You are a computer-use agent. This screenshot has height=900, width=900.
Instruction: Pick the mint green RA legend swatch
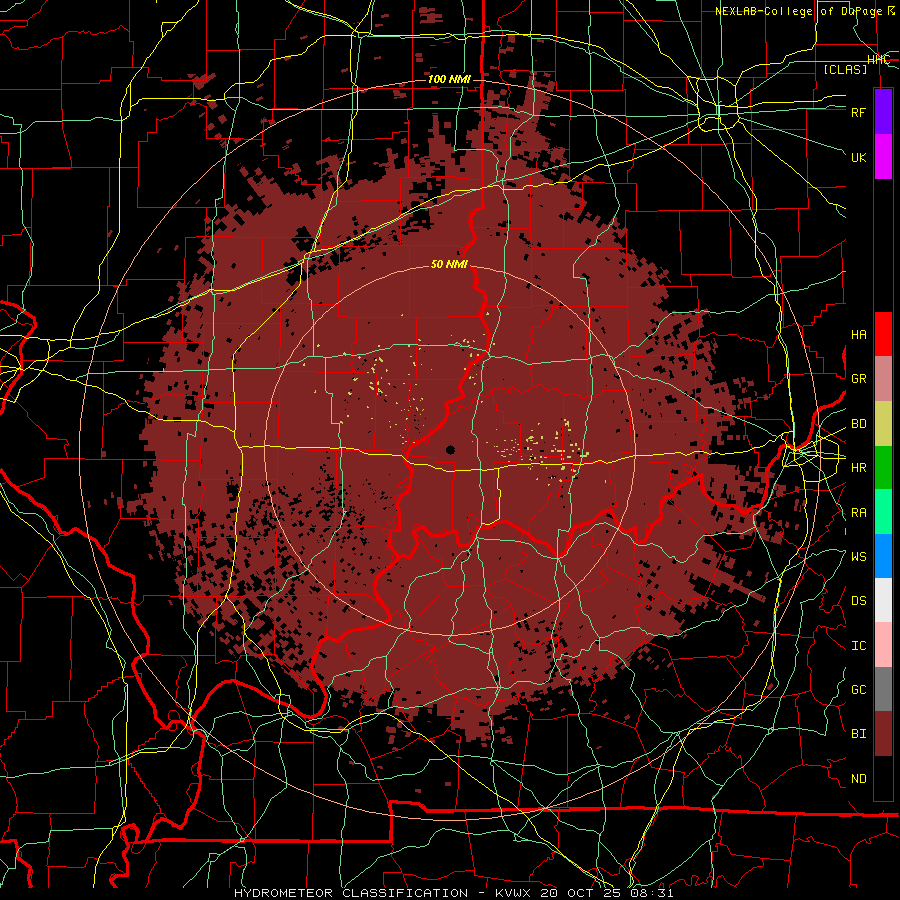tap(883, 512)
